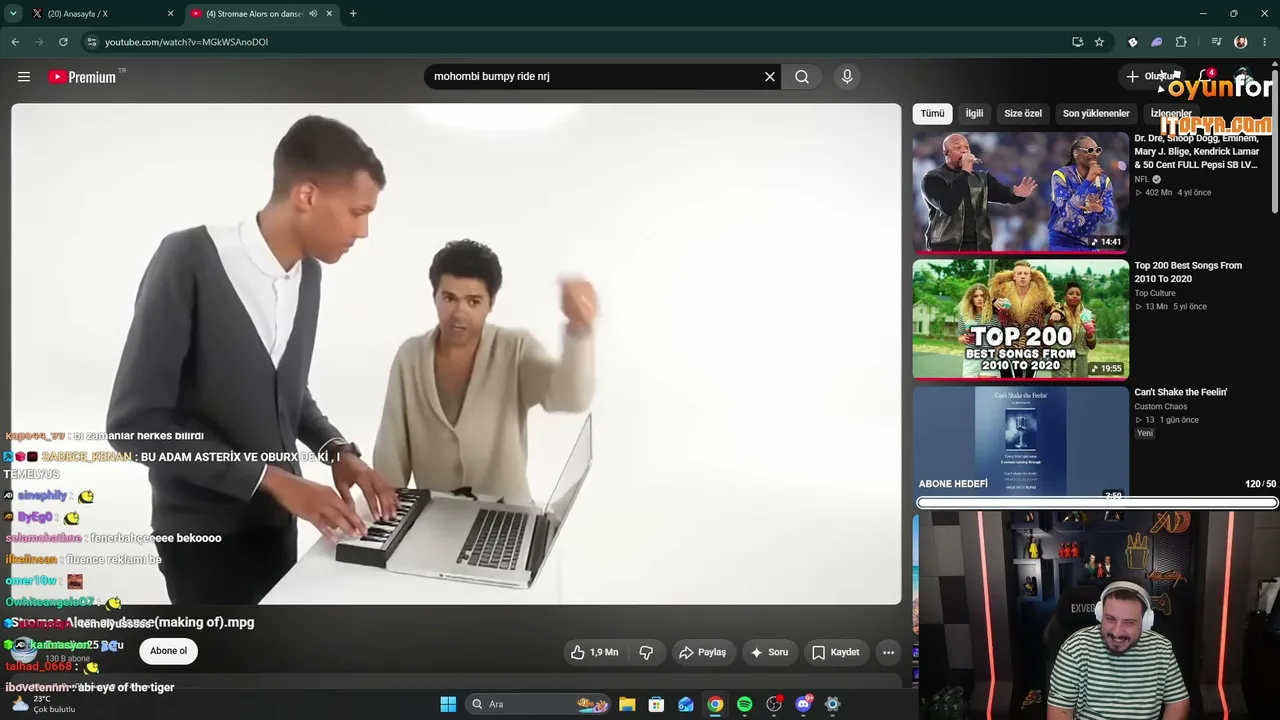
Task: Open the Can't Shake the Feelin' title
Action: tap(1181, 393)
